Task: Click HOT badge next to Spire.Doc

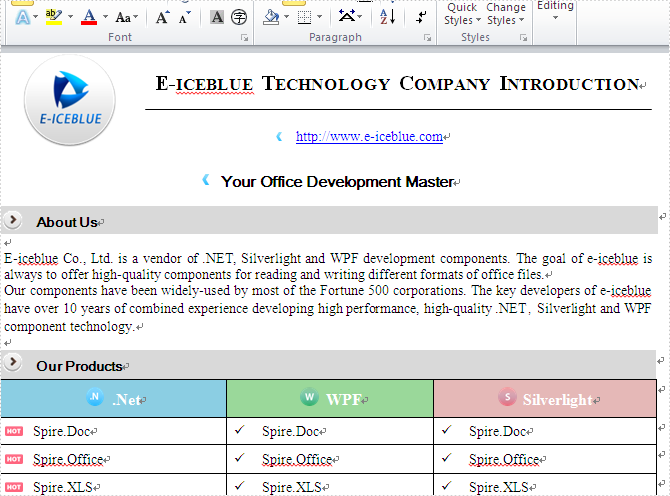Action: click(x=14, y=431)
